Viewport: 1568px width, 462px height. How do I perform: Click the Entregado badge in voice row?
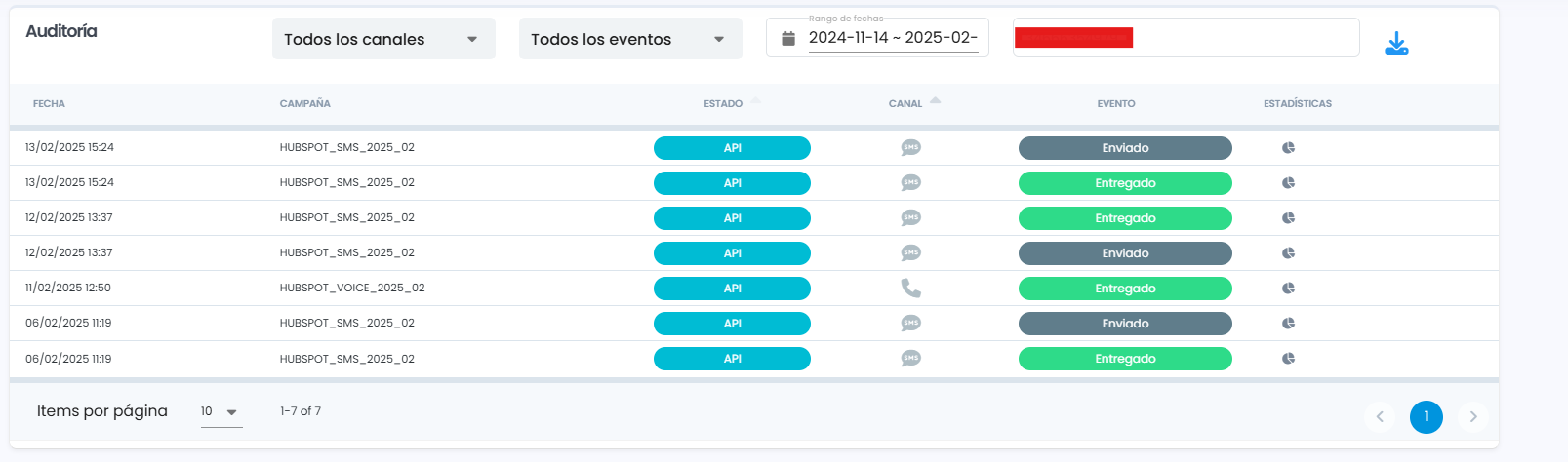[1124, 289]
